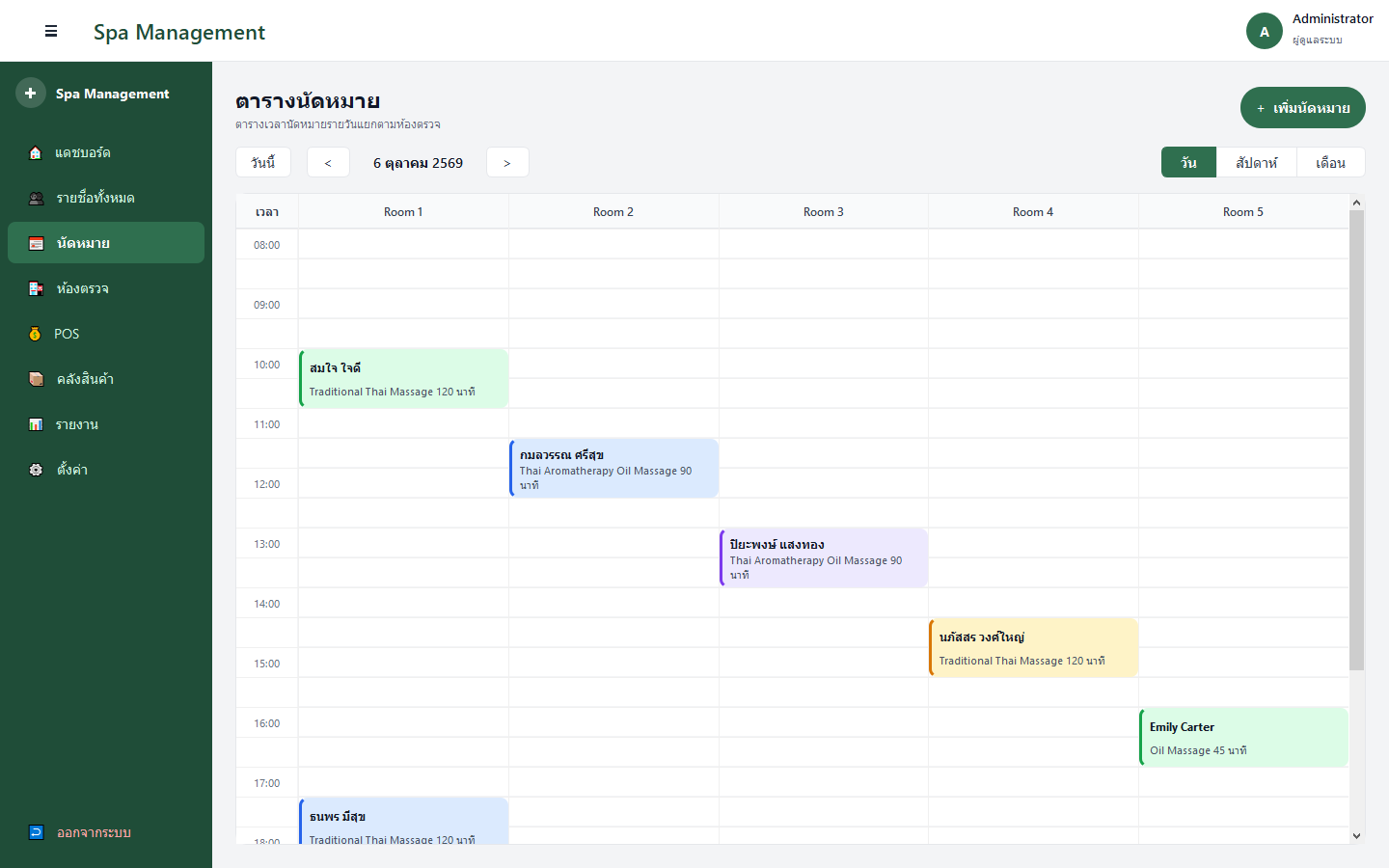The height and width of the screenshot is (868, 1389).
Task: Click the reports chart icon
Action: (x=36, y=424)
